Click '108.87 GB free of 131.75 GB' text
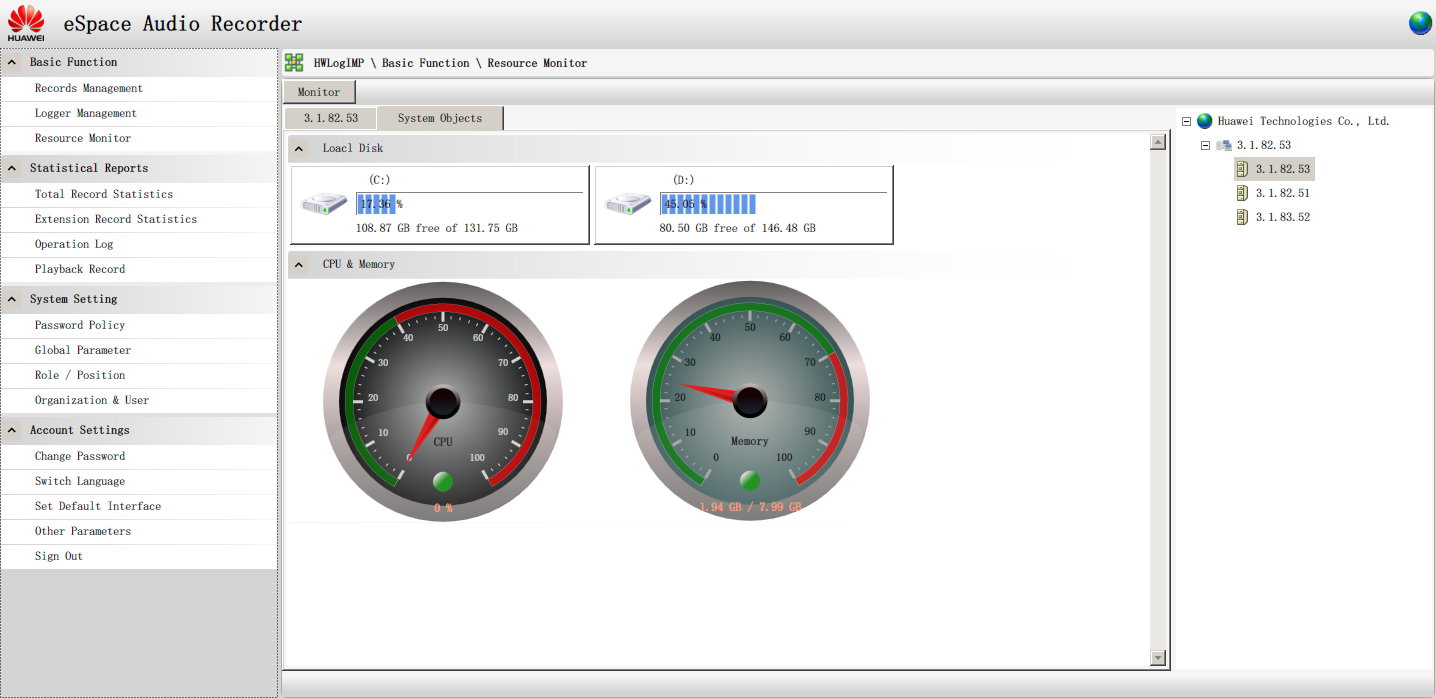The height and width of the screenshot is (698, 1436). (x=437, y=228)
